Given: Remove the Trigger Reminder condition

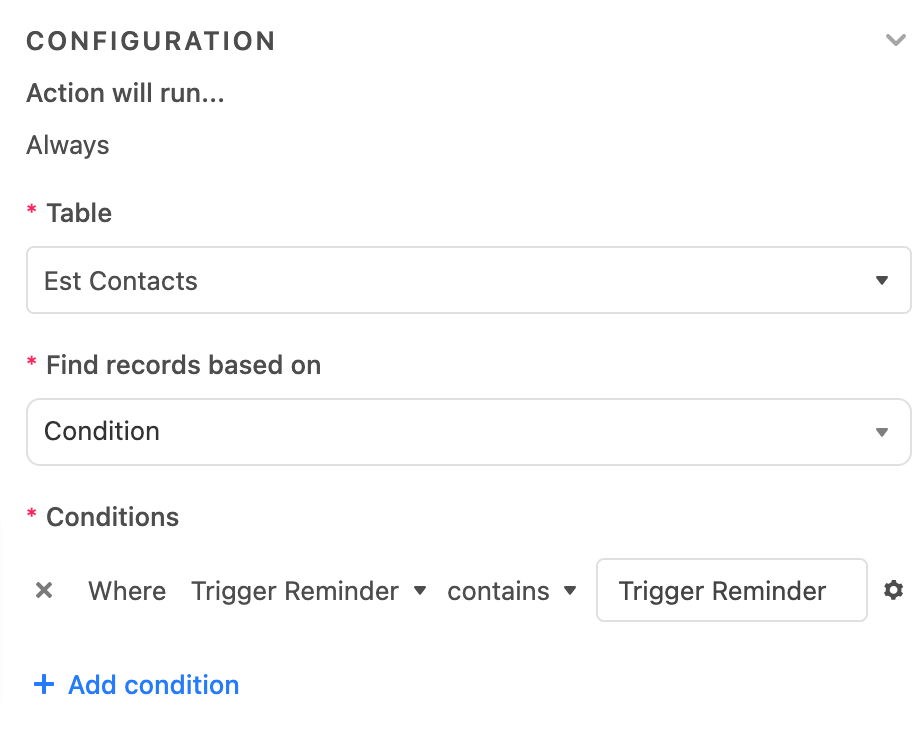Looking at the screenshot, I should (x=44, y=591).
